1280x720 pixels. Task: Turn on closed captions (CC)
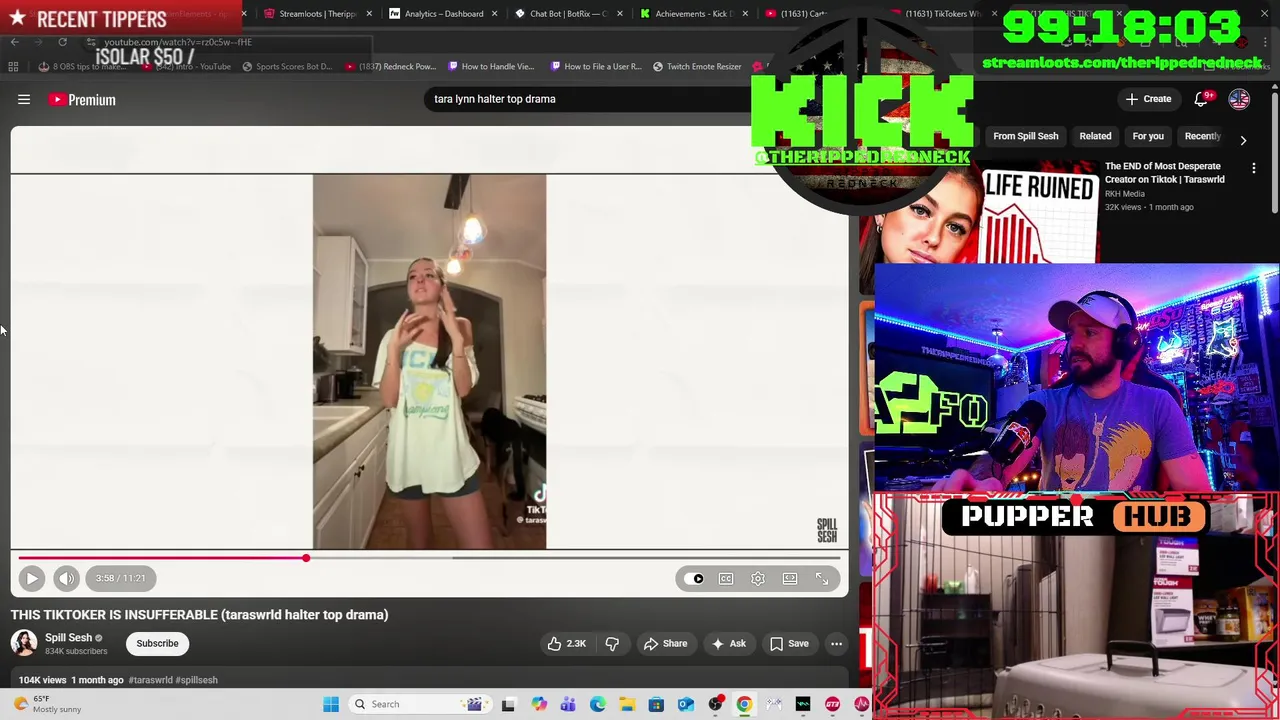(726, 578)
